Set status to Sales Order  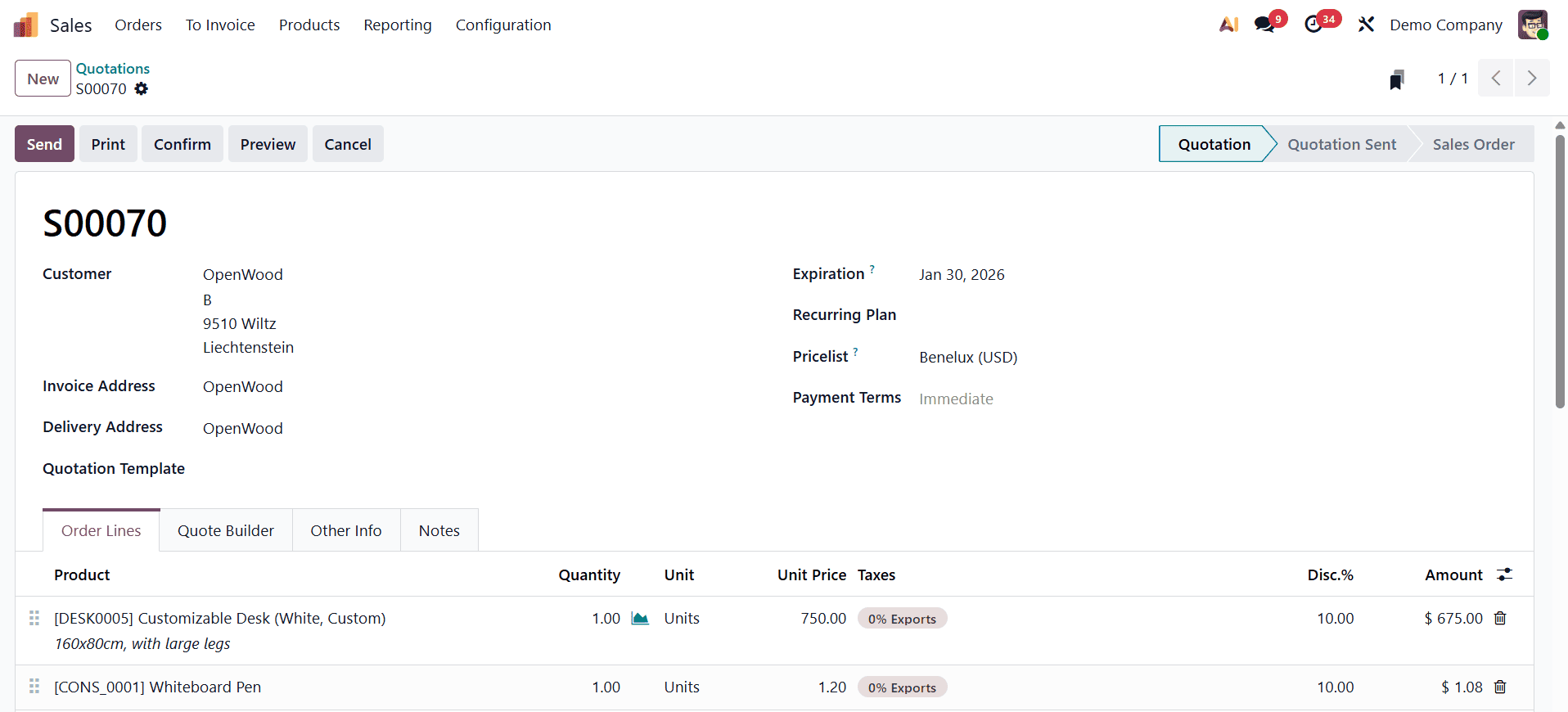click(1473, 144)
